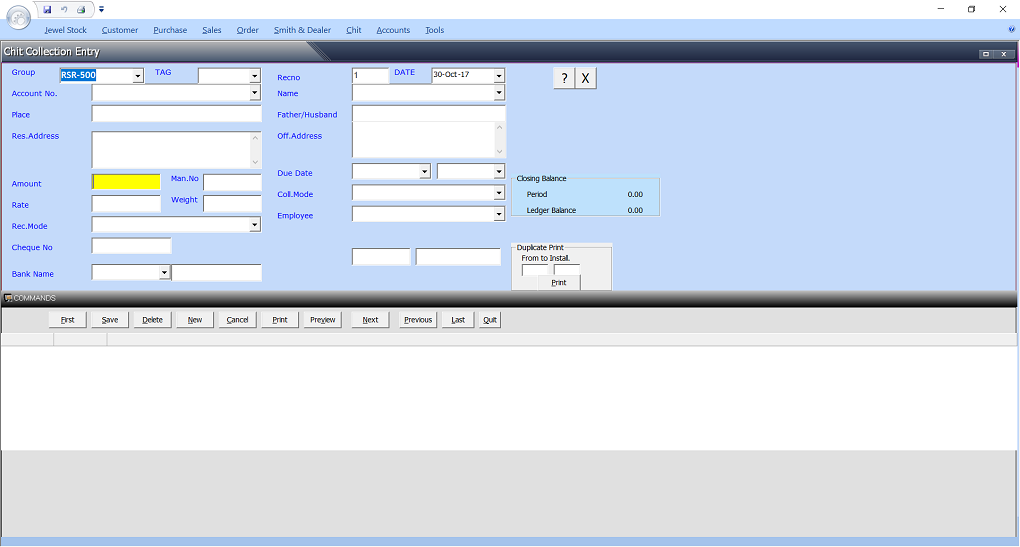Viewport: 1020px width, 547px height.
Task: Click the X button beside the question mark
Action: pos(586,79)
